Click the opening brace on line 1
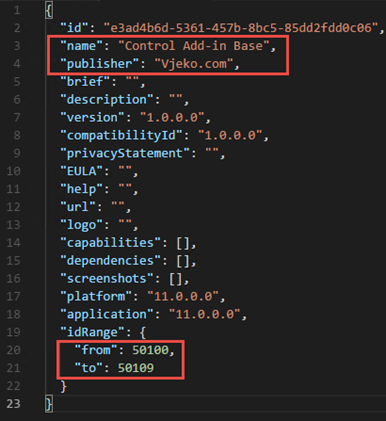This screenshot has height=421, width=386. tap(49, 10)
